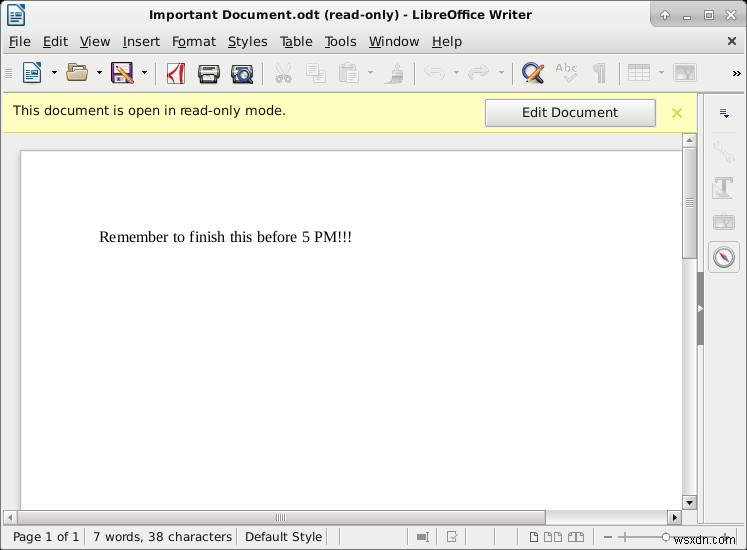Open the Tools menu
The width and height of the screenshot is (747, 550).
[x=340, y=42]
